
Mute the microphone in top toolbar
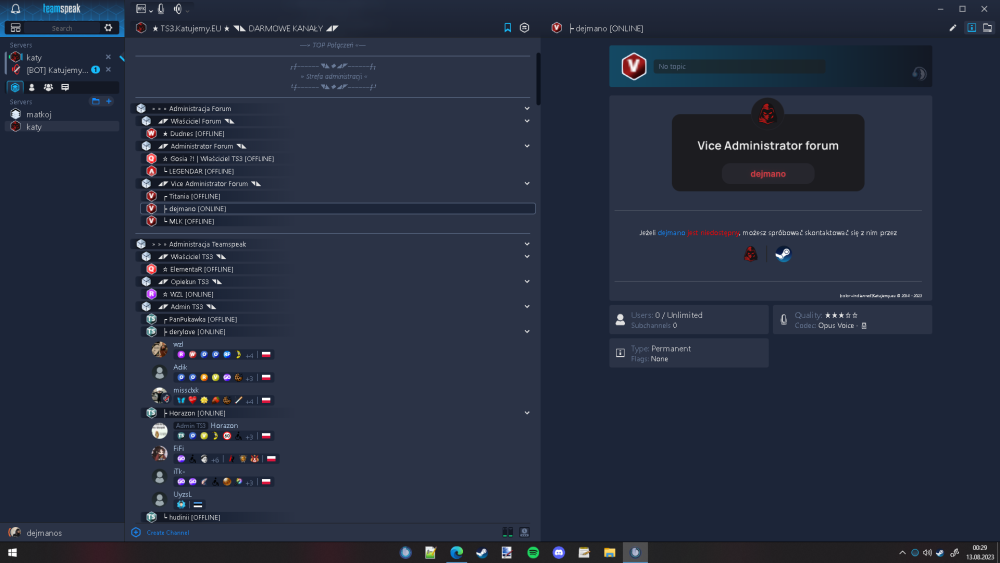(161, 9)
